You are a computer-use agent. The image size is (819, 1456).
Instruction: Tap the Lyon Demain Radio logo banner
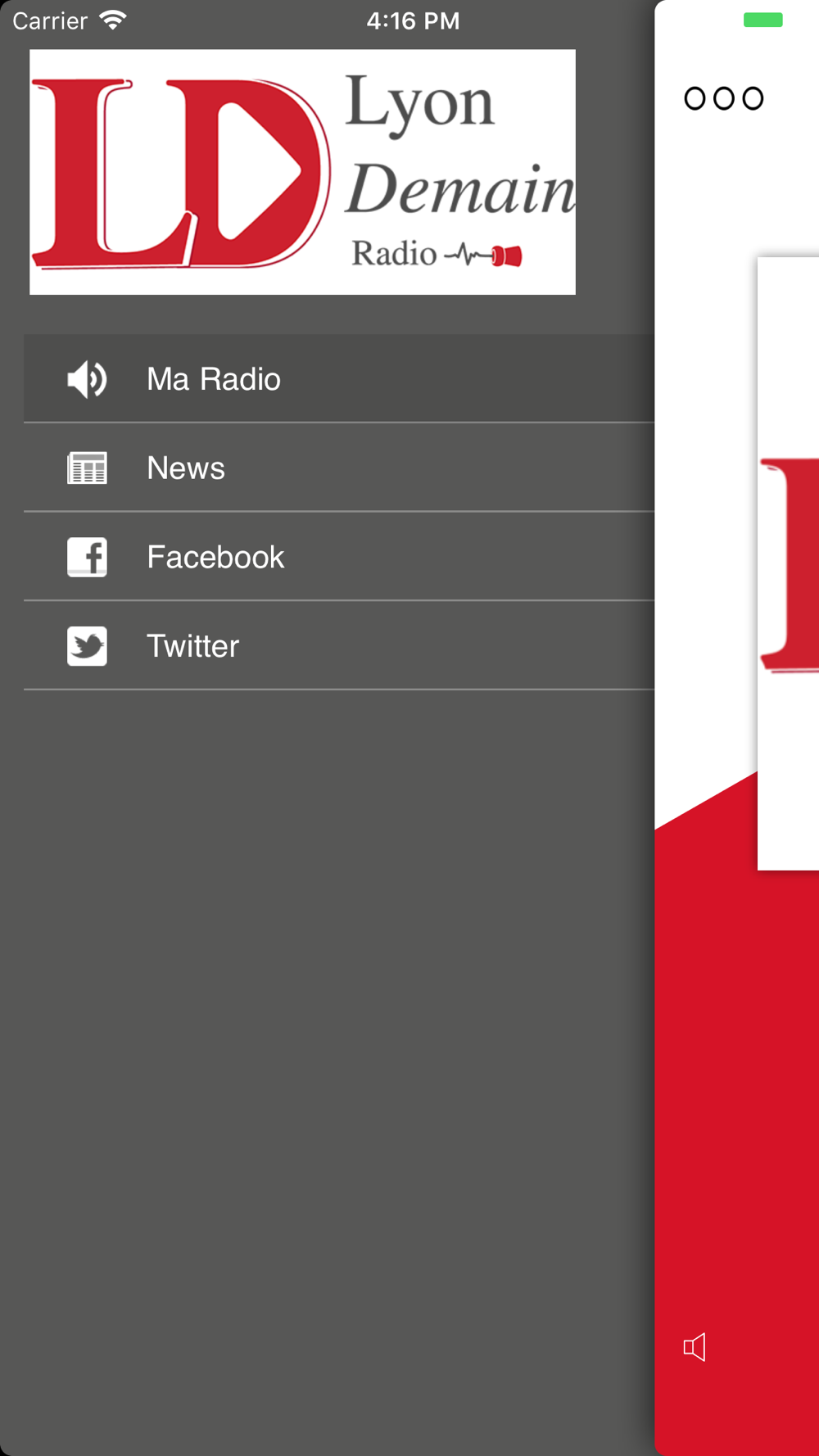click(x=302, y=172)
